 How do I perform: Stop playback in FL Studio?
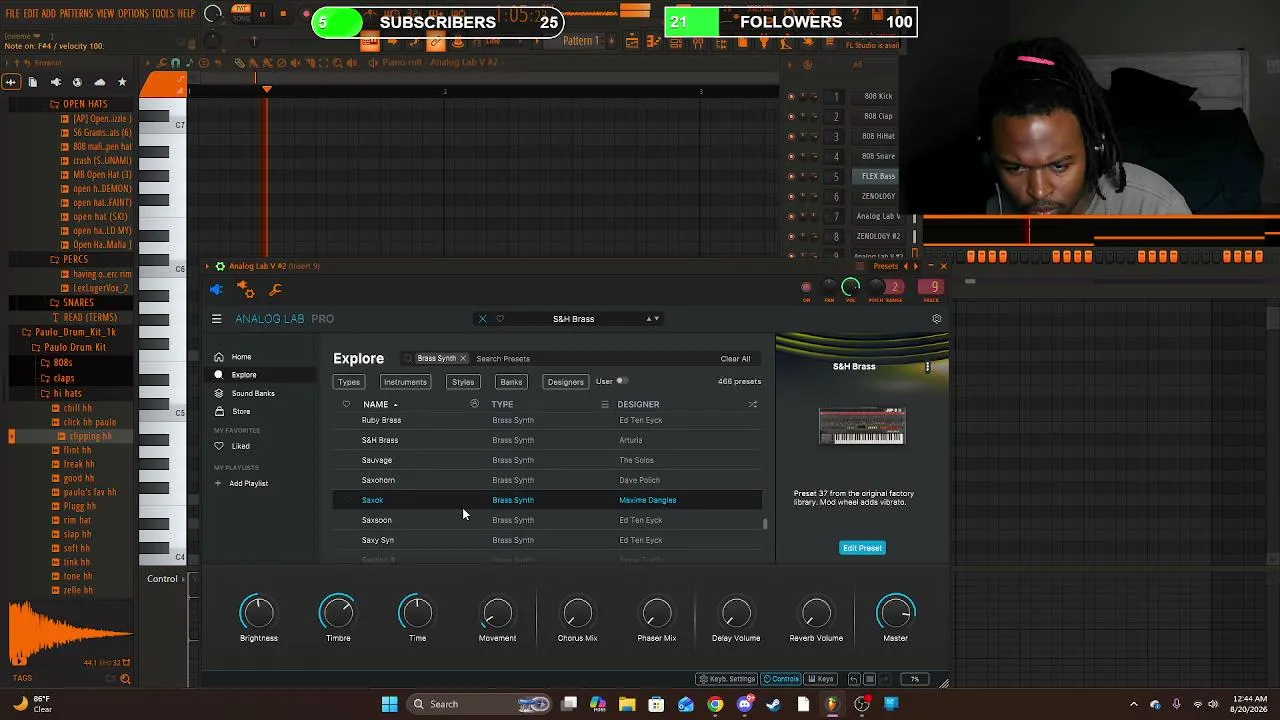283,14
